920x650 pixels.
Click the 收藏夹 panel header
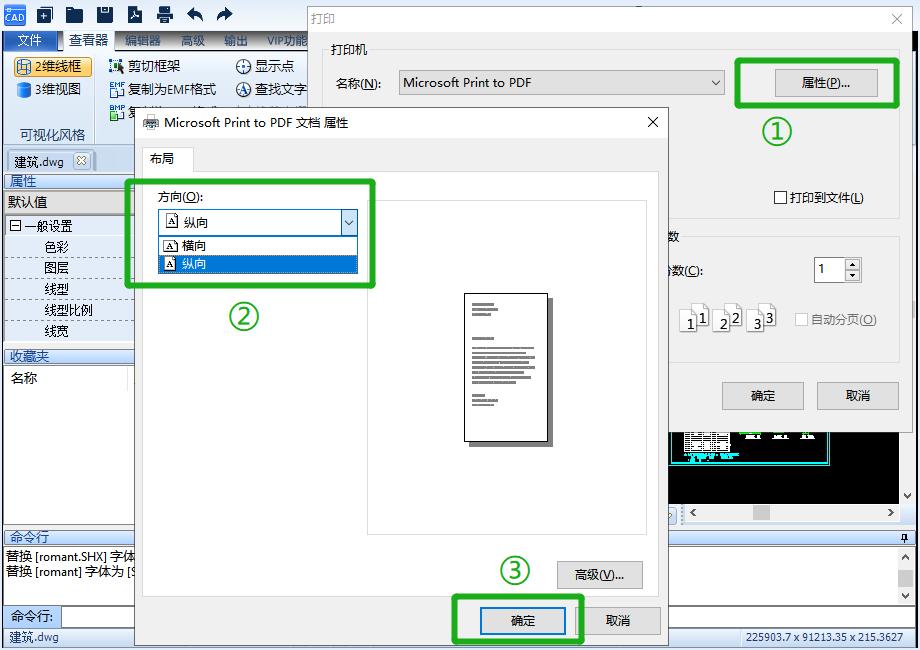click(69, 356)
